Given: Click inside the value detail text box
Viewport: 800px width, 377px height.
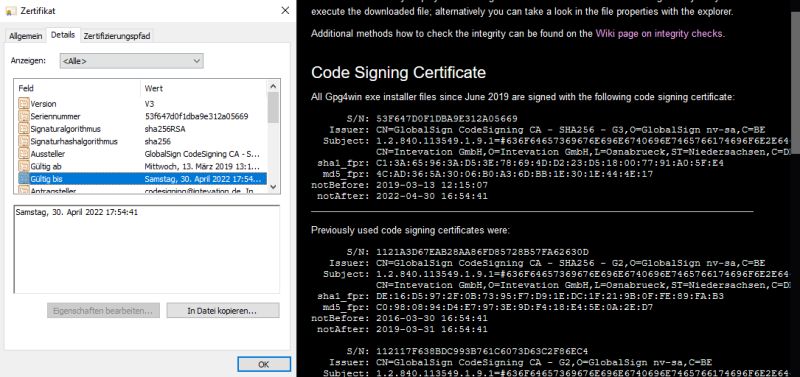Looking at the screenshot, I should point(146,249).
